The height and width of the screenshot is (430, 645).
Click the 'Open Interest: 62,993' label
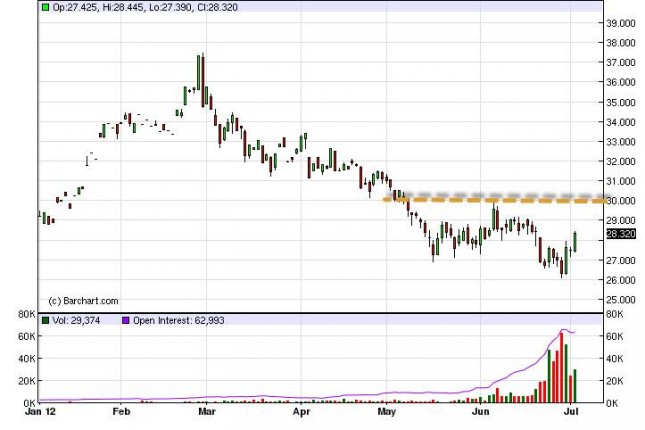click(179, 320)
